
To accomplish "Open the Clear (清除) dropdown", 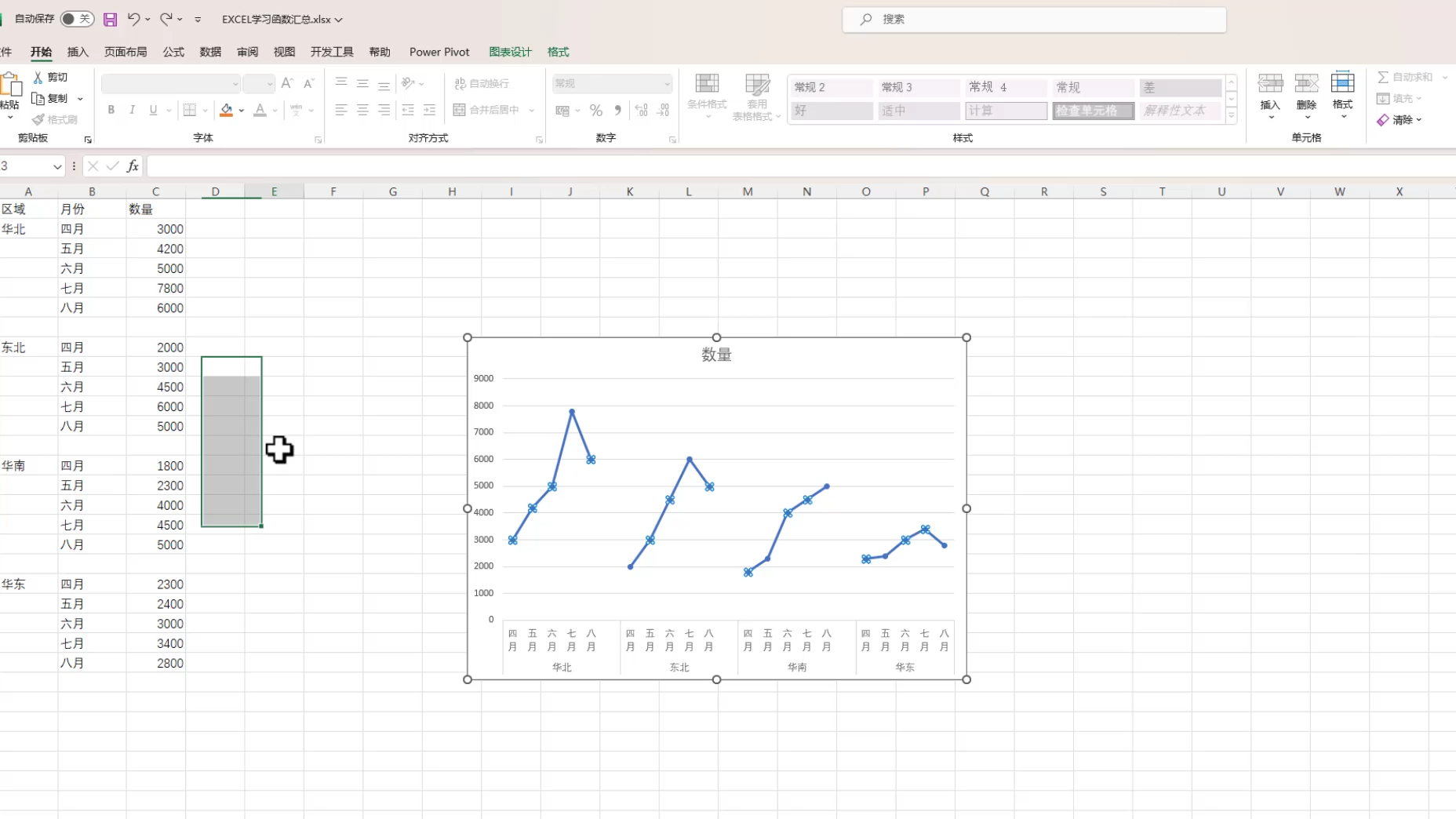I will [1400, 120].
